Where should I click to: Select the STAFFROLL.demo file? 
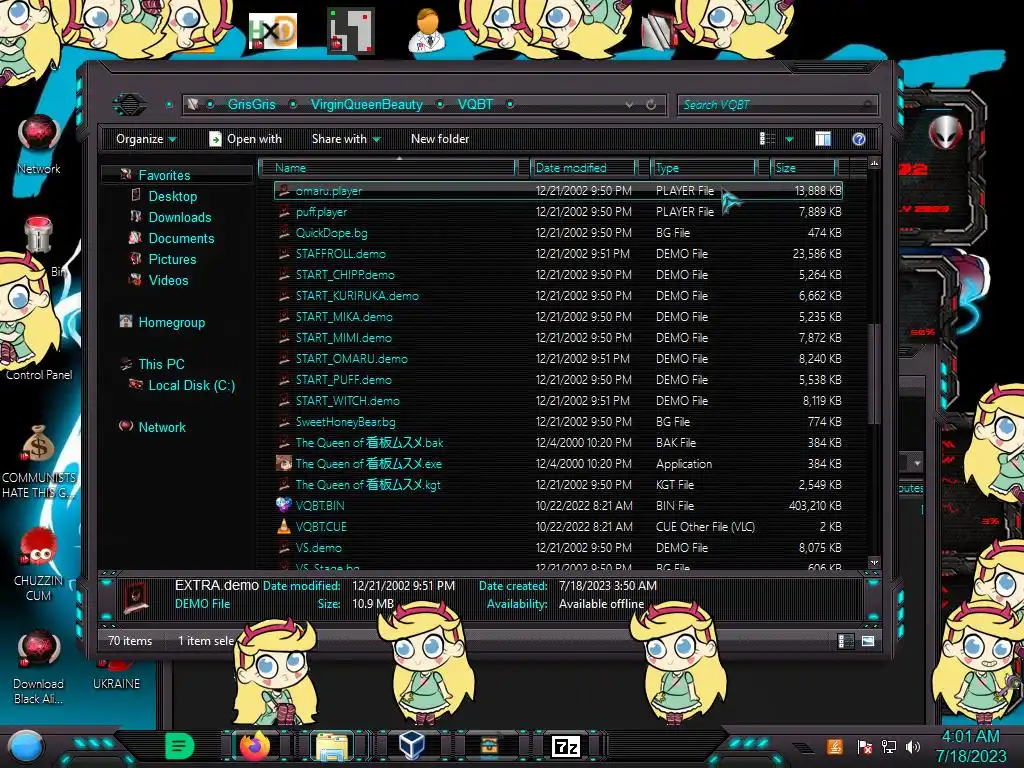coord(558,253)
